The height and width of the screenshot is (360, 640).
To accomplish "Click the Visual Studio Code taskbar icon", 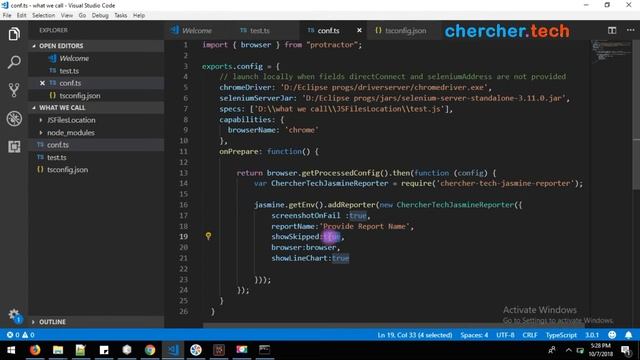I will tap(173, 350).
